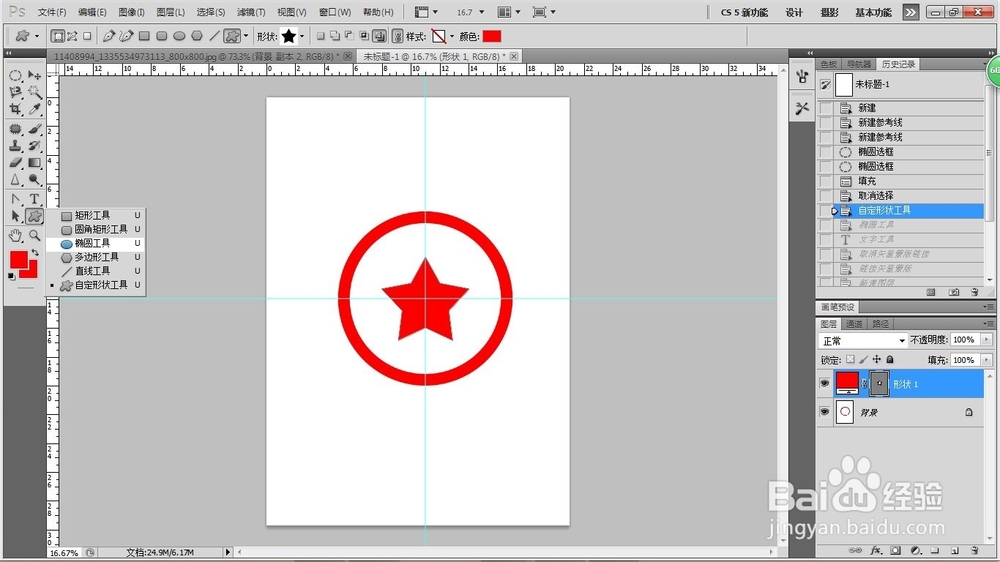The width and height of the screenshot is (1000, 562).
Task: Select the Pen tool in toolbox
Action: coord(15,200)
